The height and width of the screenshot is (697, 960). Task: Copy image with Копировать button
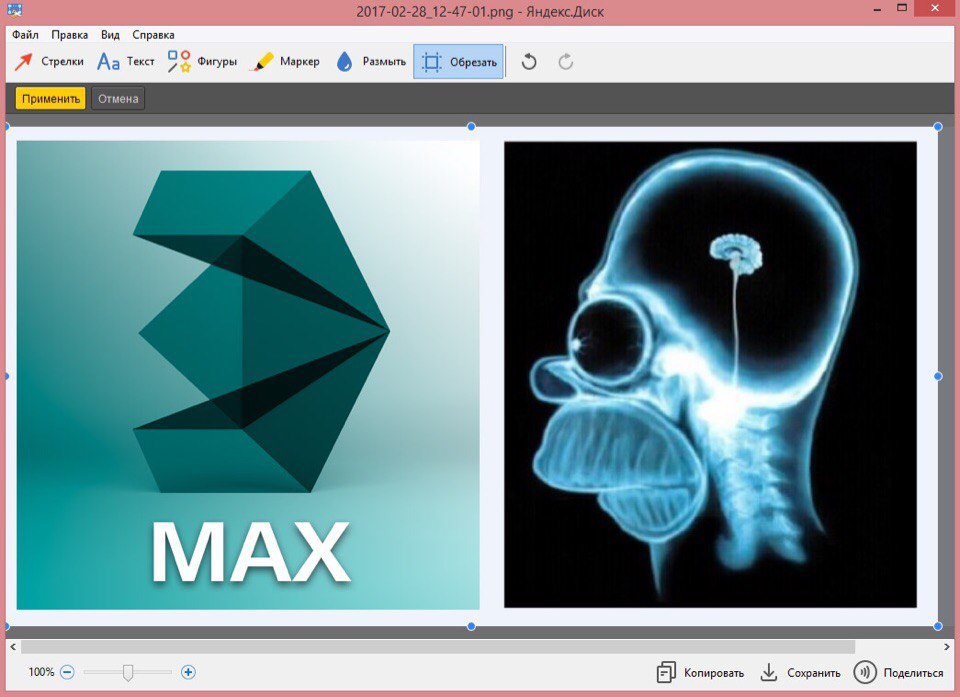click(x=700, y=673)
